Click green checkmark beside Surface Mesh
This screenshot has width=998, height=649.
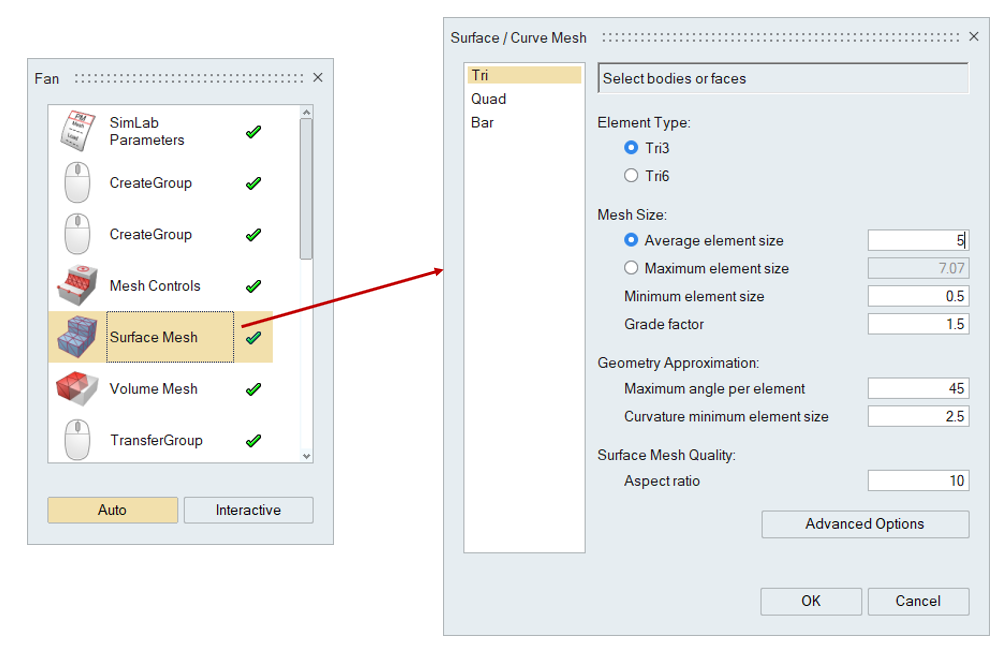point(253,337)
